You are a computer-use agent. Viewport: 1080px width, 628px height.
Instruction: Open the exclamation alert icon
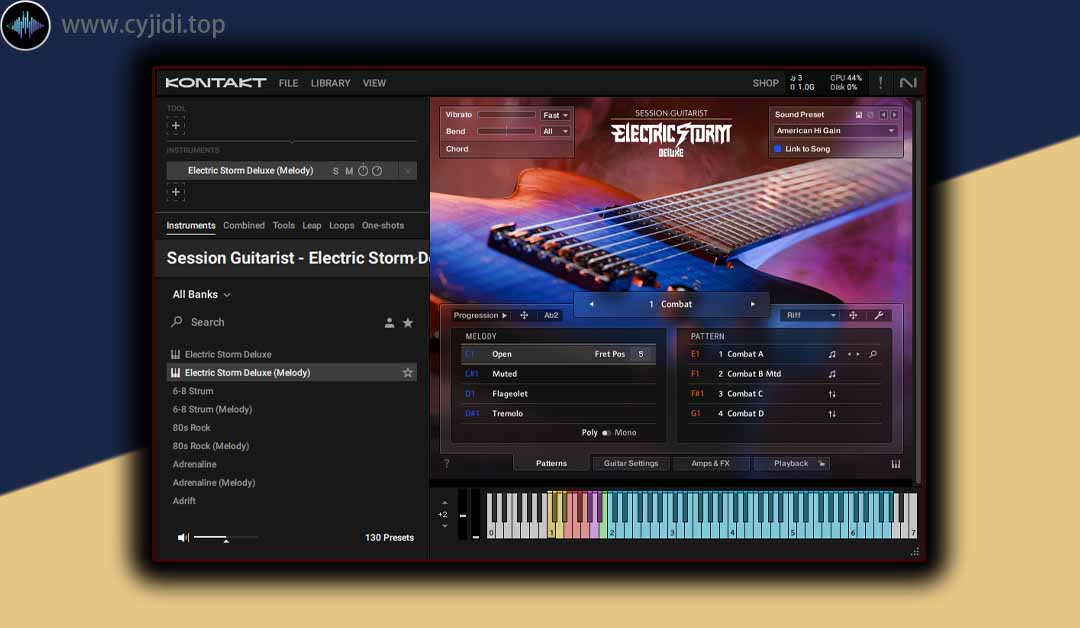(880, 83)
